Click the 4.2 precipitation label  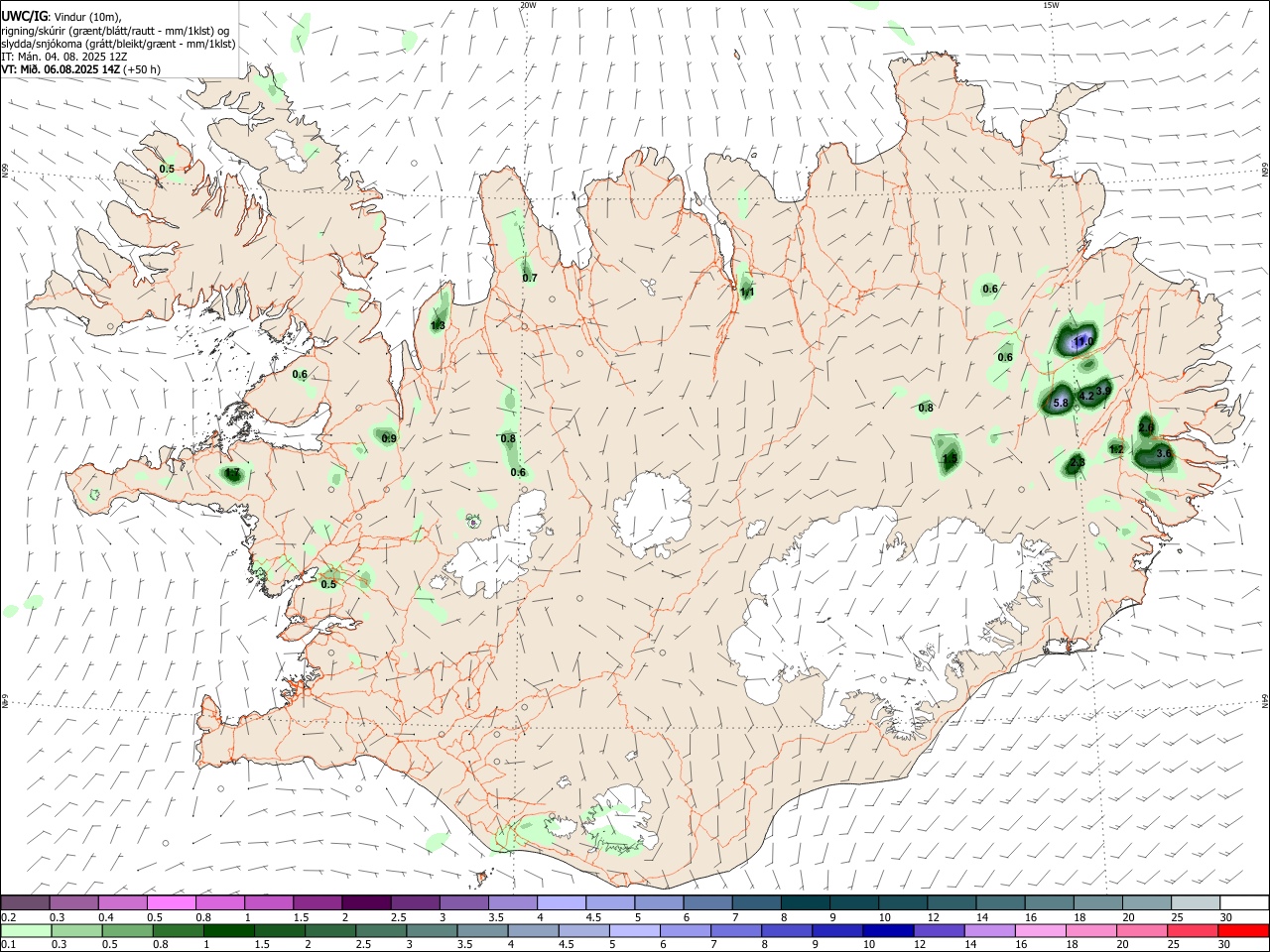[x=1085, y=396]
